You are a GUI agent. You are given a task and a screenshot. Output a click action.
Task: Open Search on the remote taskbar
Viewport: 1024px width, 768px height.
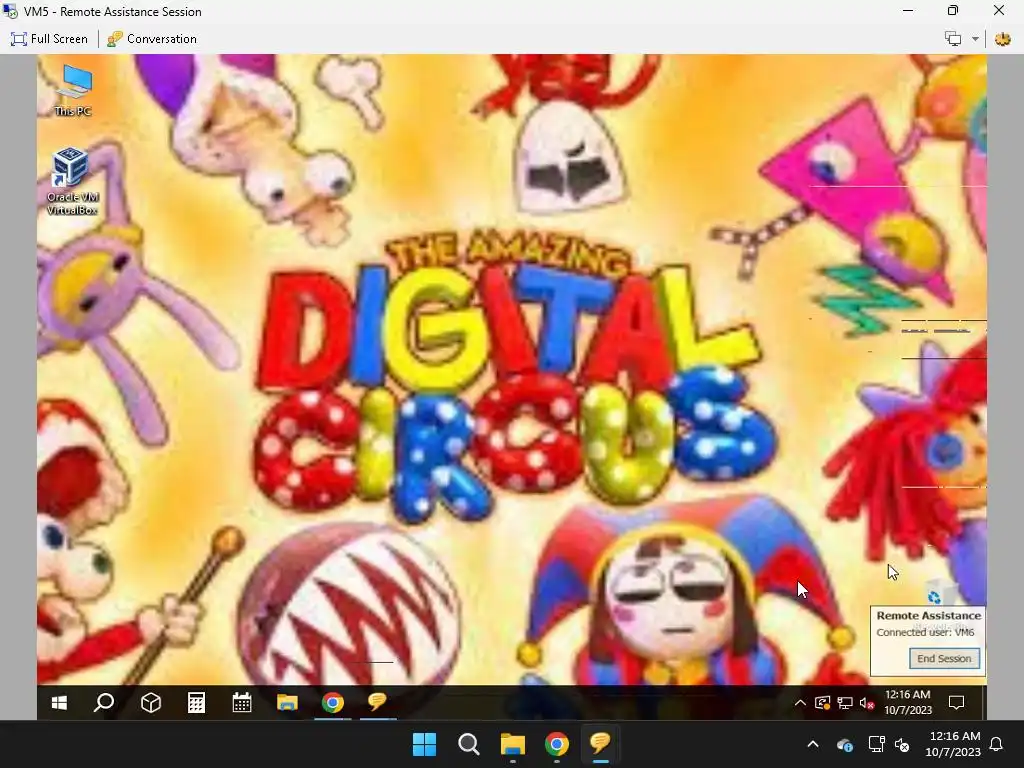point(104,703)
